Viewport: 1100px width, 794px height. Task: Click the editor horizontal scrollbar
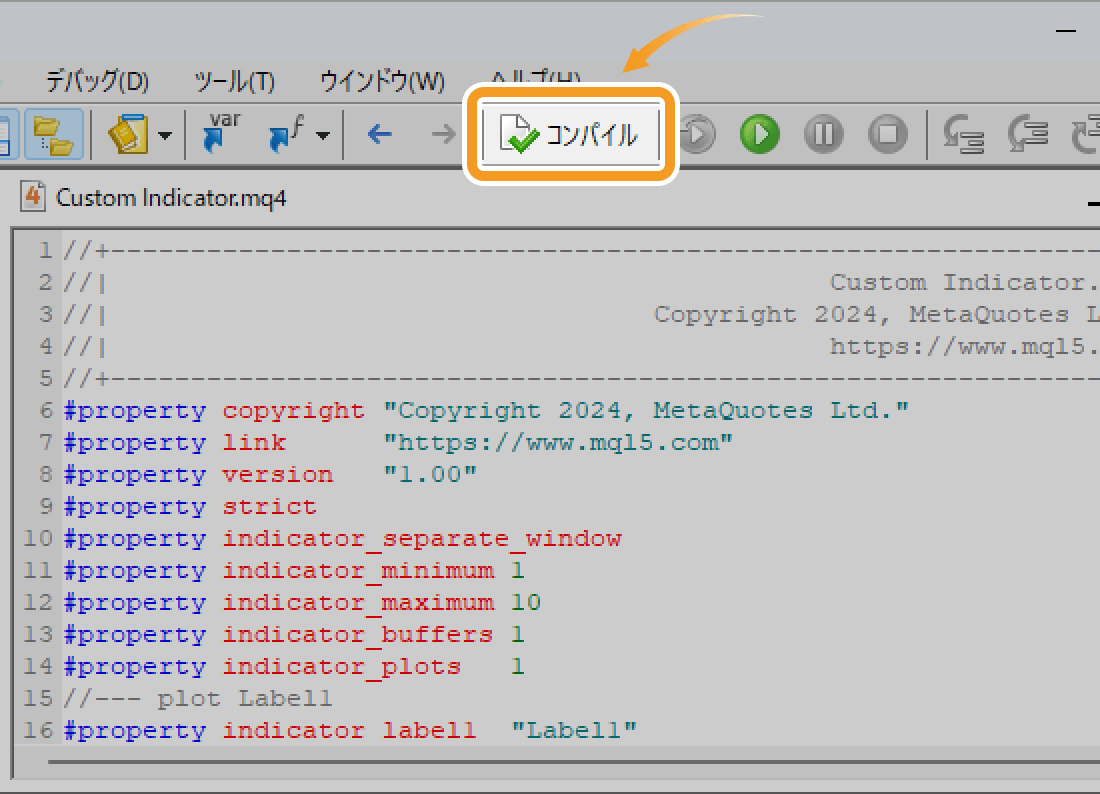click(x=573, y=761)
